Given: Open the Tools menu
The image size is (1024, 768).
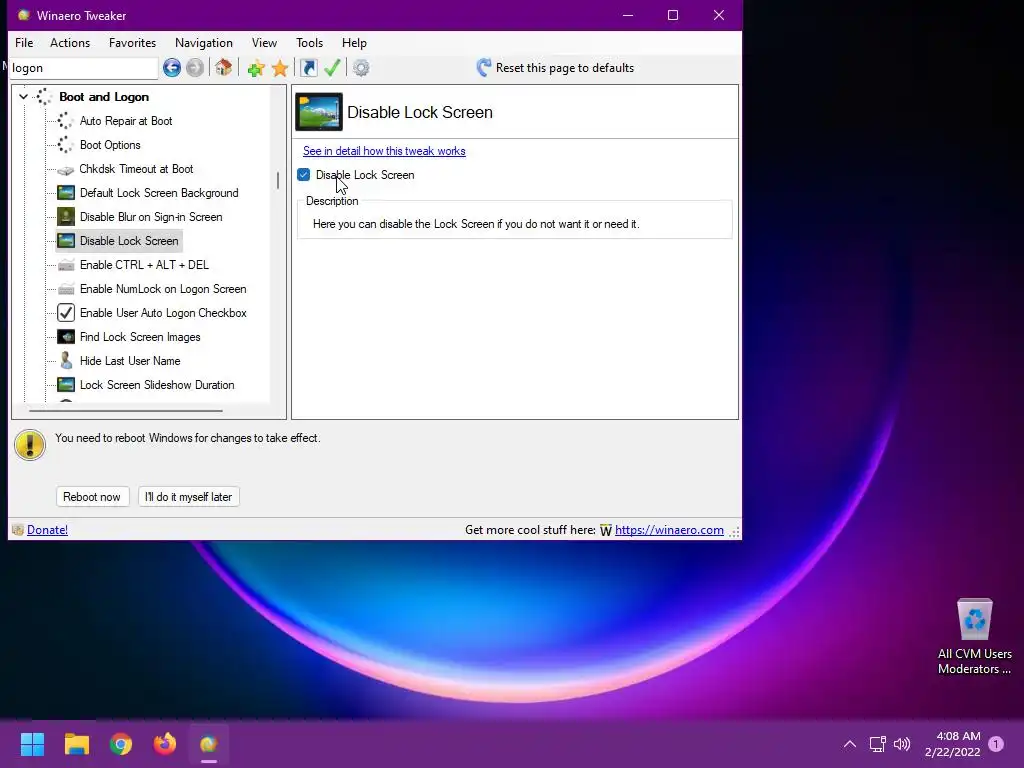Looking at the screenshot, I should point(310,42).
